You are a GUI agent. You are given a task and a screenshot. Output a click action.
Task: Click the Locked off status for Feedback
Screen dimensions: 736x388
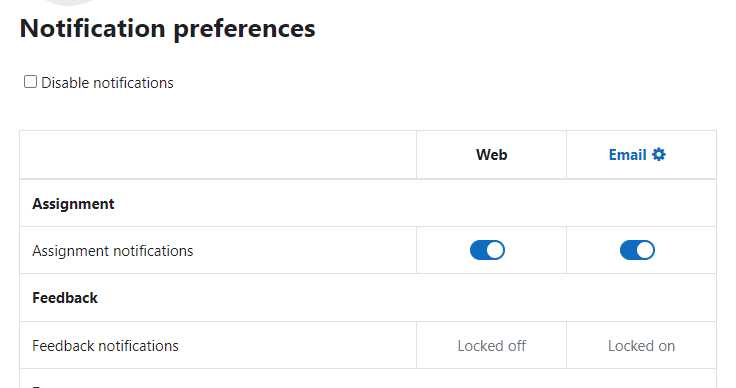pos(491,346)
